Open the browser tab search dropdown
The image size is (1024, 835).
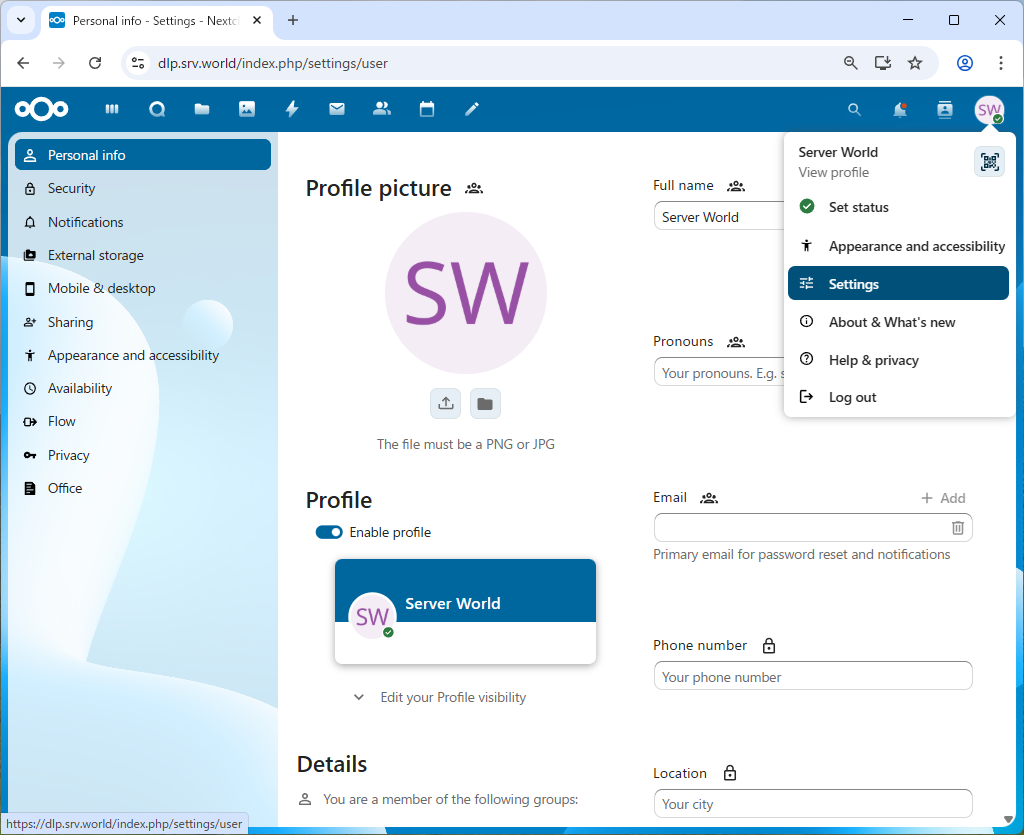coord(21,20)
